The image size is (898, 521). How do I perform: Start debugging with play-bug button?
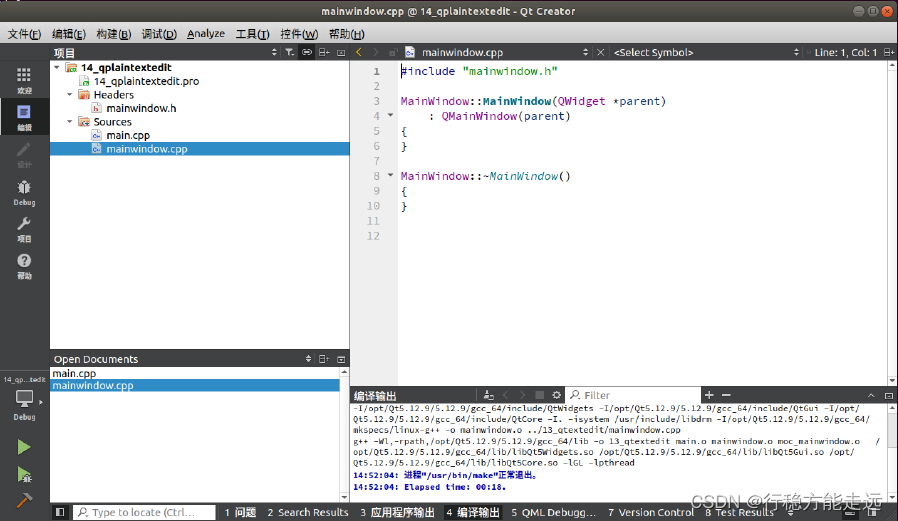(x=23, y=475)
